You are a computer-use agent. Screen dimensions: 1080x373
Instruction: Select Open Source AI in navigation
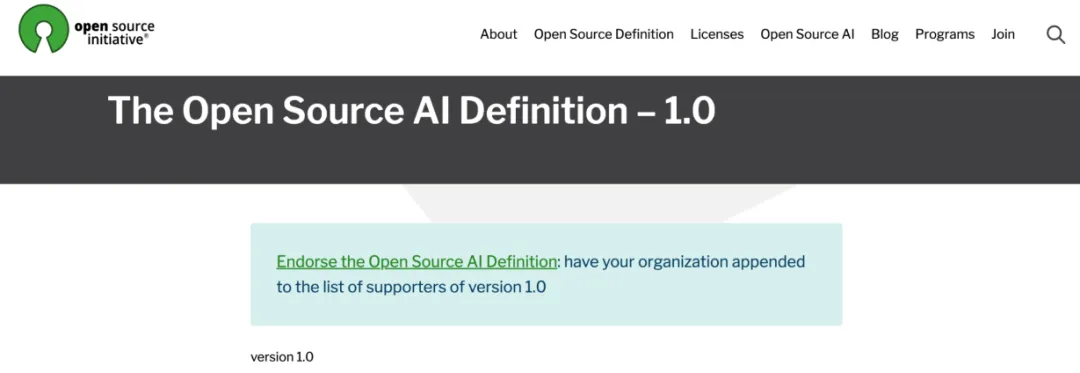tap(807, 34)
